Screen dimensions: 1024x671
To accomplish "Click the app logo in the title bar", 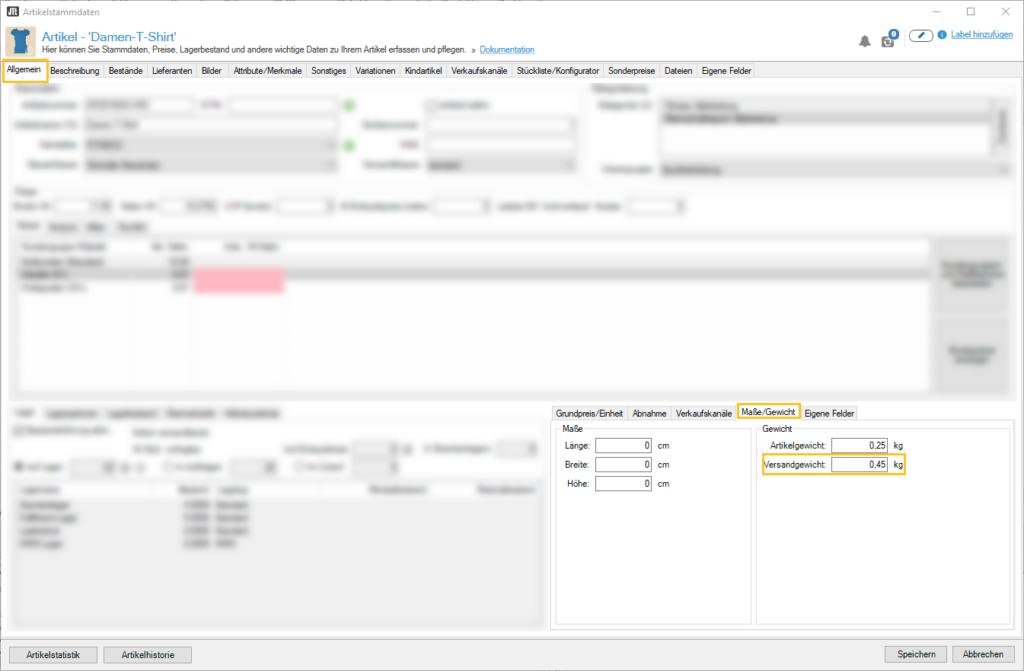I will click(x=11, y=11).
